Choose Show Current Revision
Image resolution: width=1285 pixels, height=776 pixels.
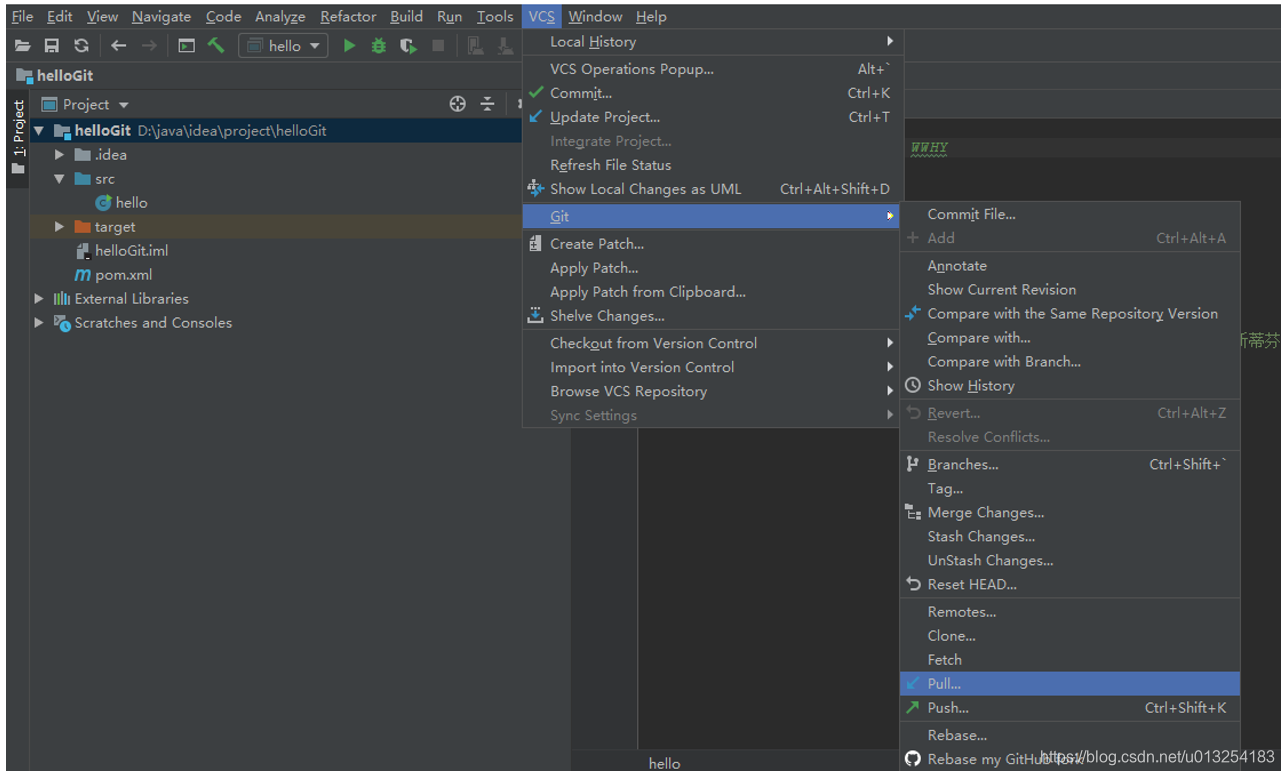[x=1070, y=290]
